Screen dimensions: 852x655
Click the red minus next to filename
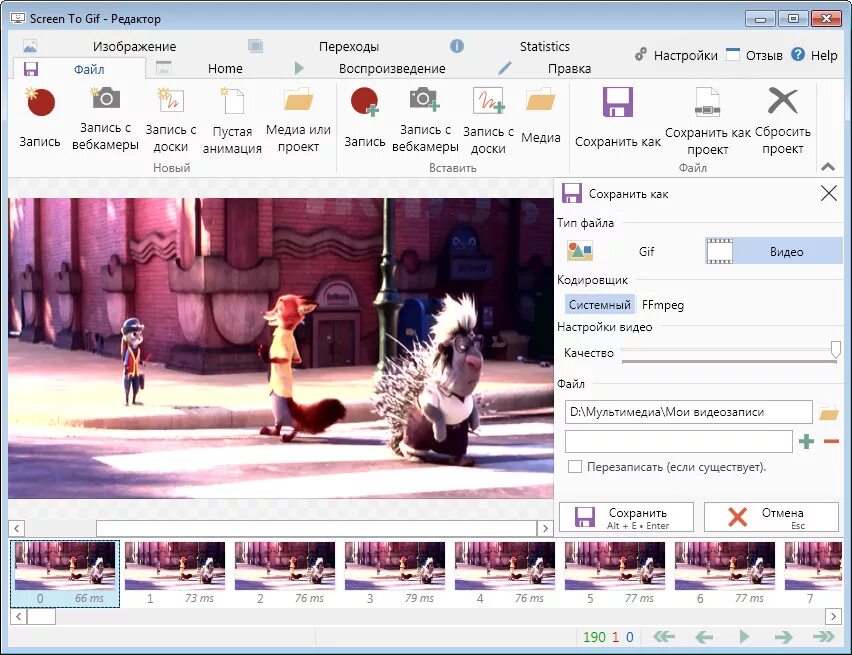coord(831,441)
